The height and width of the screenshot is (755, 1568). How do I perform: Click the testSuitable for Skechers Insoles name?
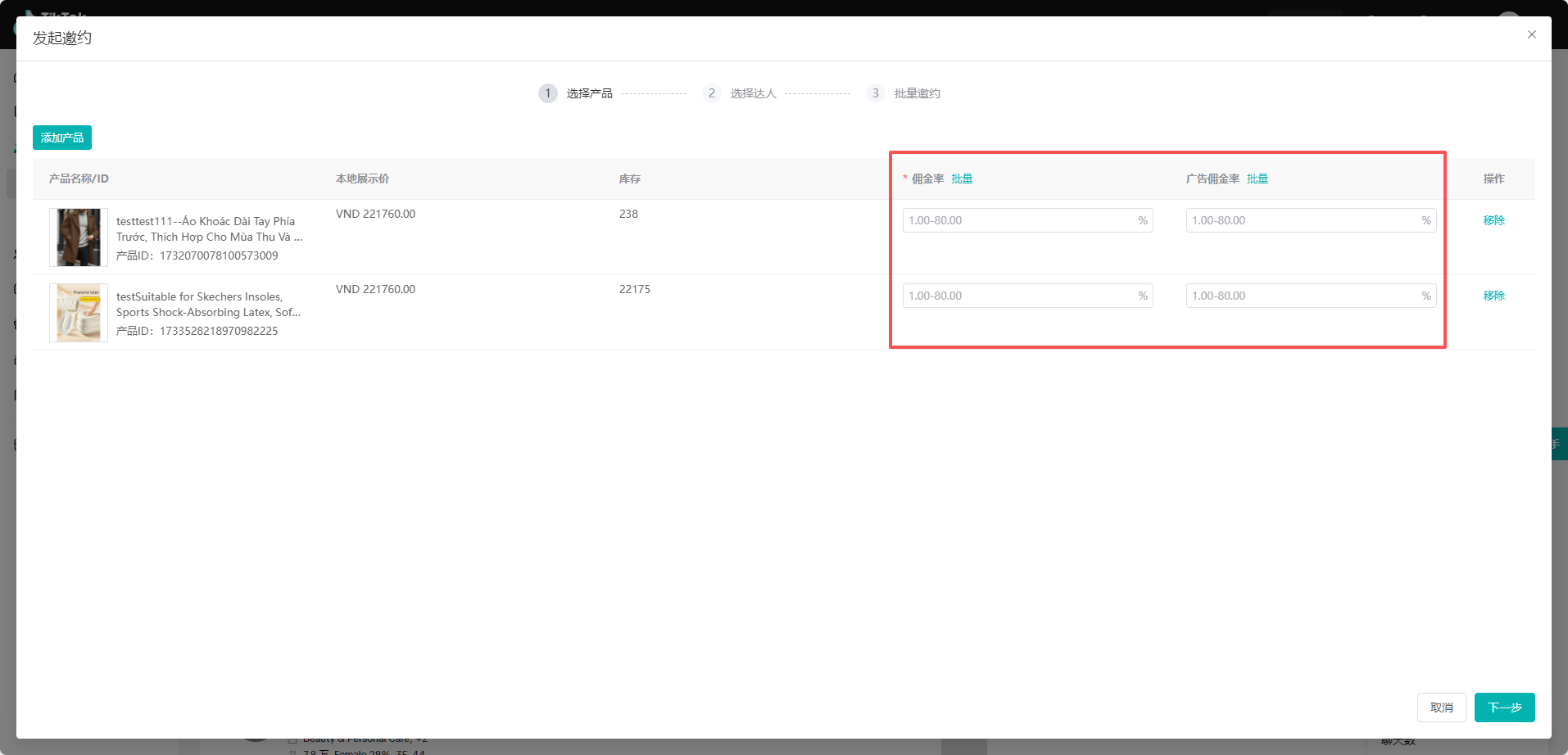(x=209, y=305)
